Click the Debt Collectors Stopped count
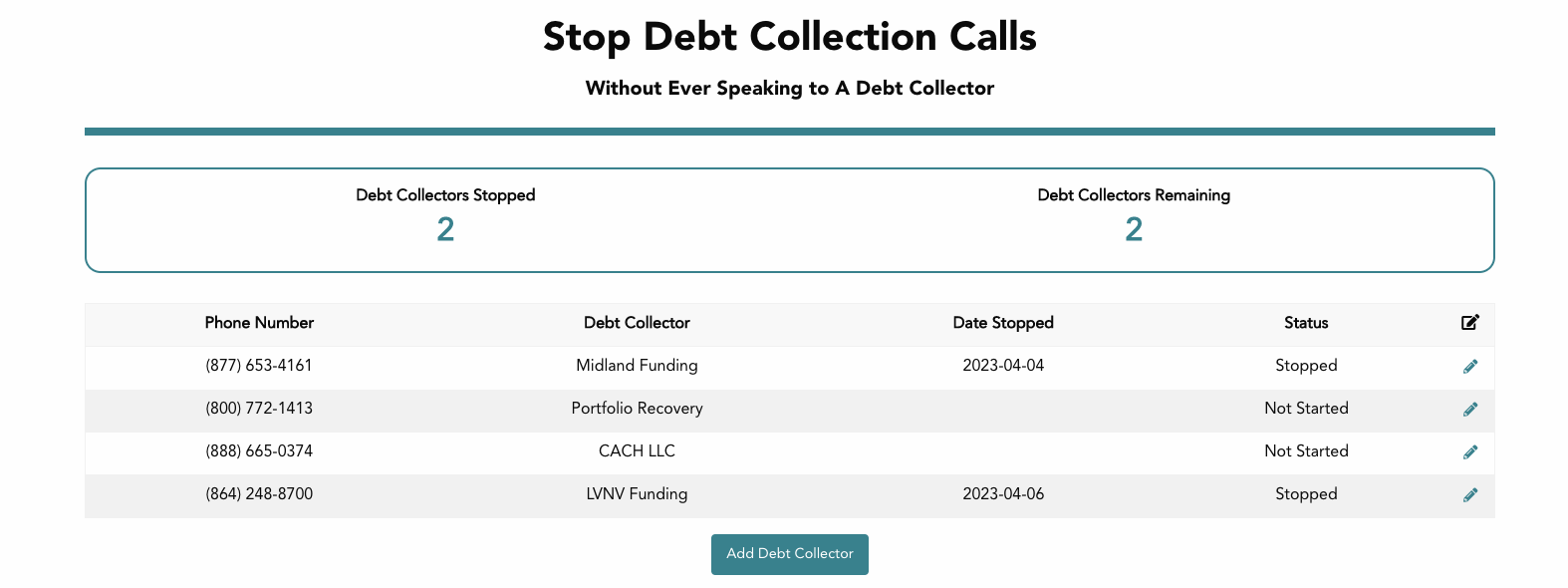This screenshot has width=1568, height=588. click(445, 230)
